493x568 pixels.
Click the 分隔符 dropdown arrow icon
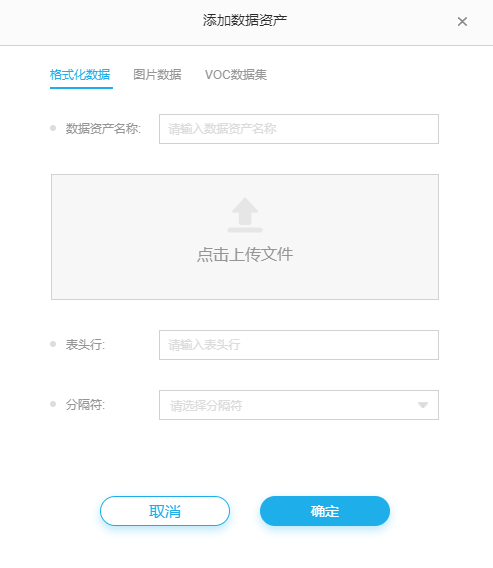tap(423, 405)
